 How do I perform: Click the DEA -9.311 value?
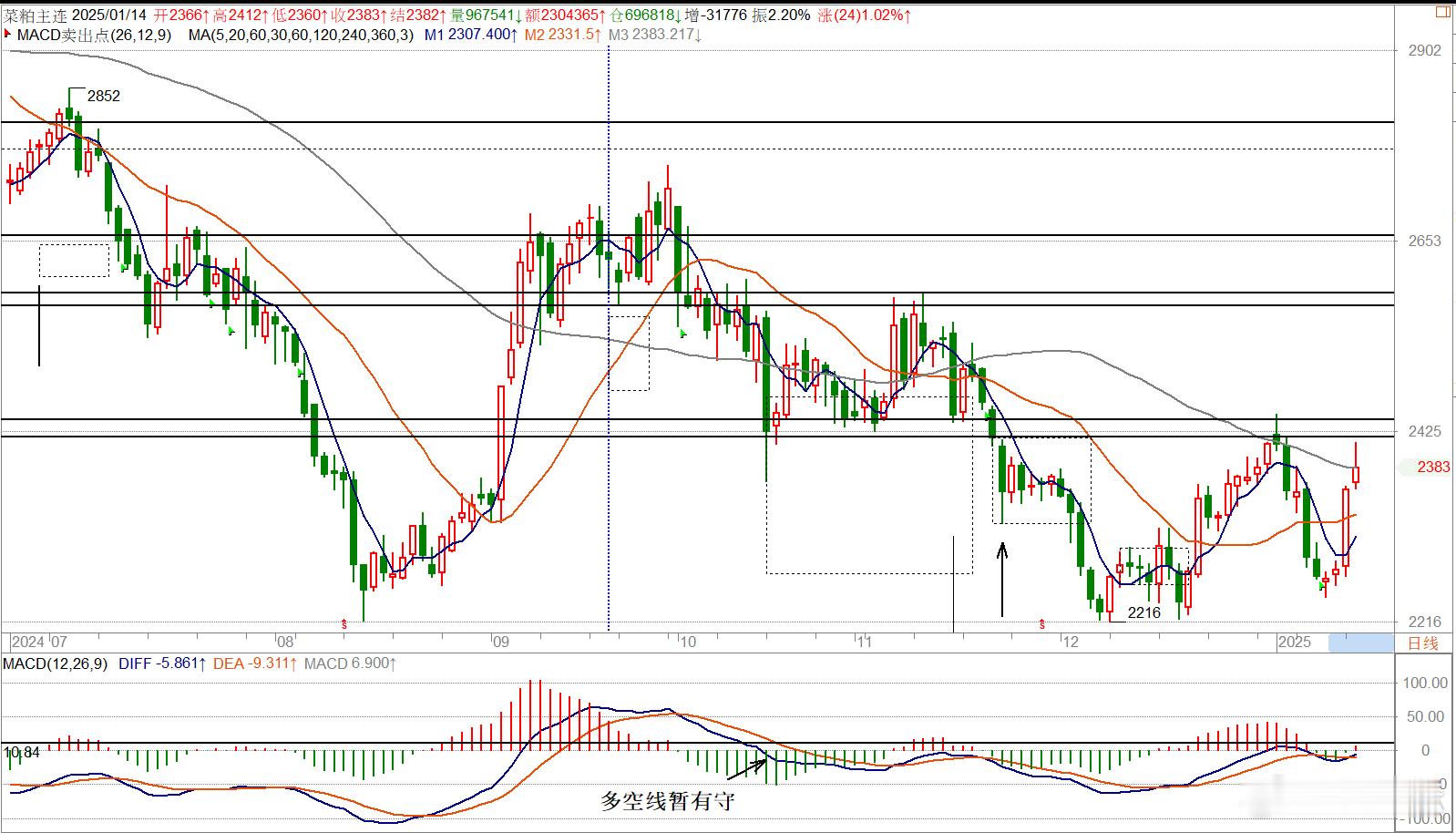255,663
